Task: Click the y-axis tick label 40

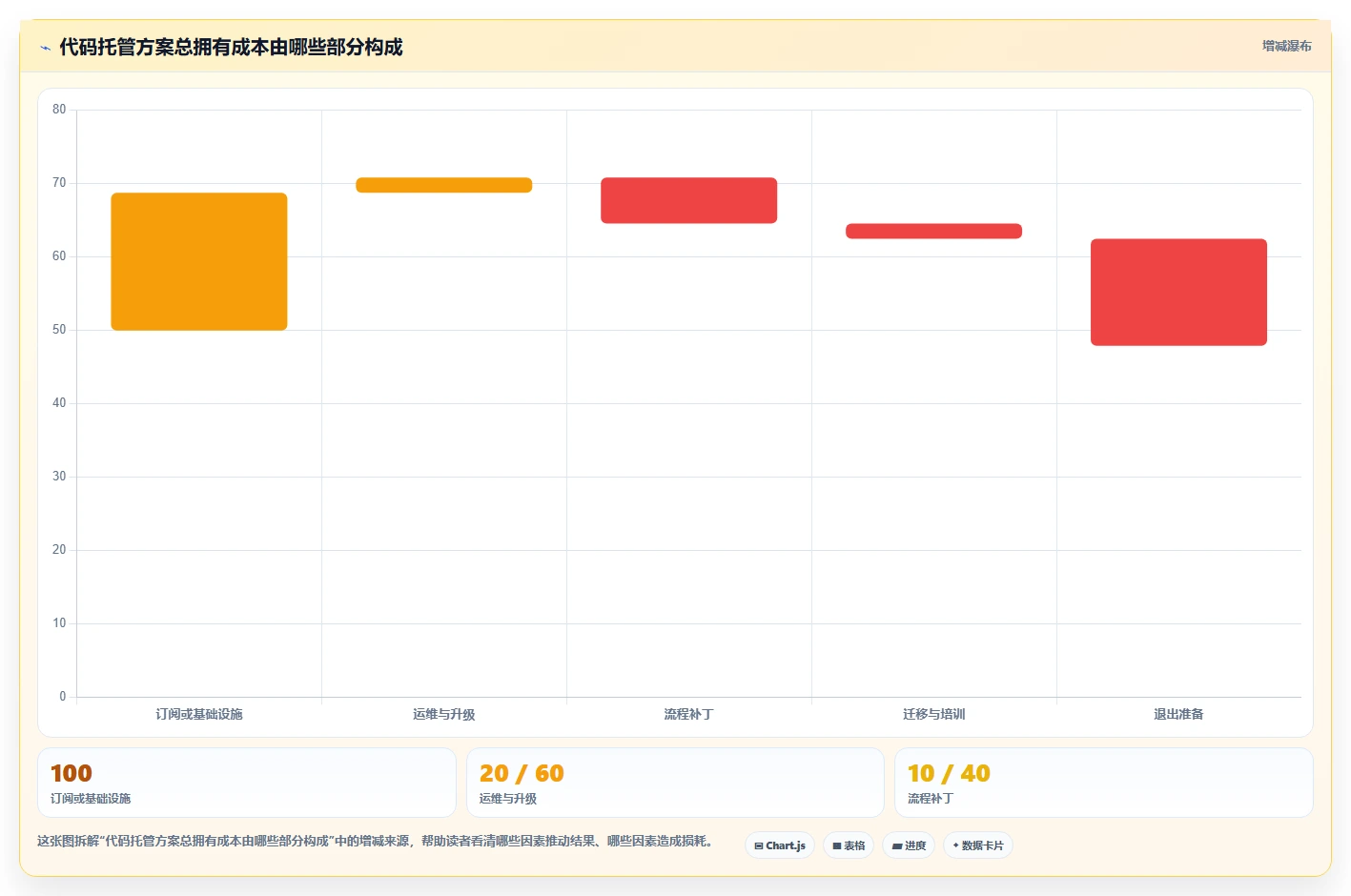Action: click(x=59, y=403)
